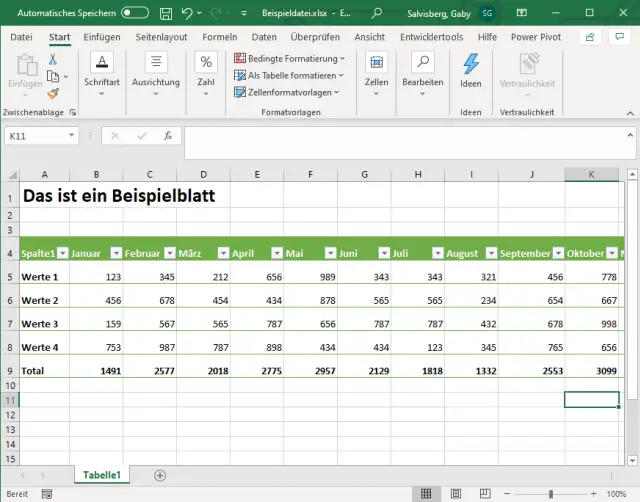Image resolution: width=640 pixels, height=502 pixels.
Task: Add a new sheet with plus icon
Action: (159, 475)
